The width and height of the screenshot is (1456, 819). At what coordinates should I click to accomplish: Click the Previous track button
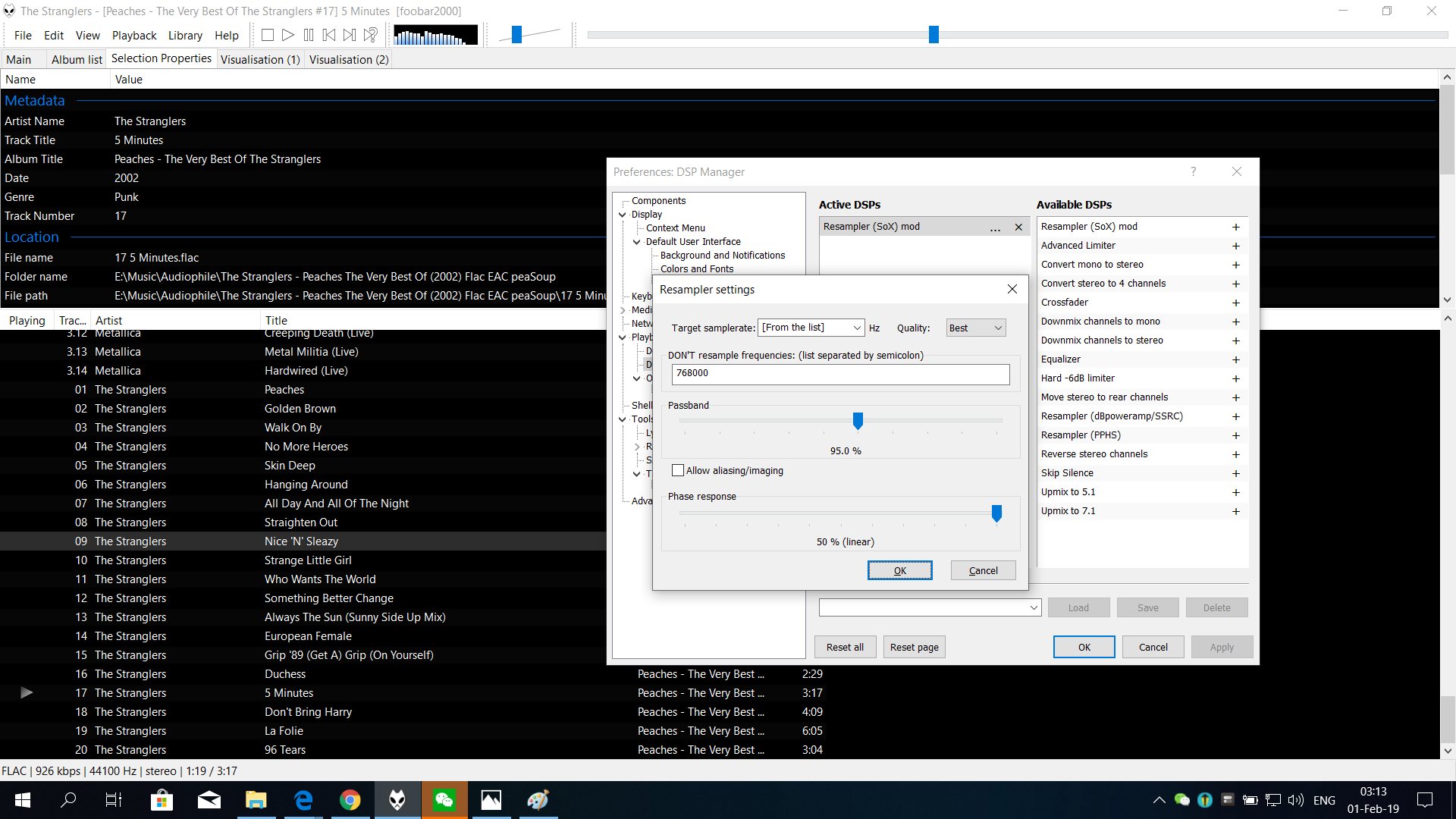329,35
